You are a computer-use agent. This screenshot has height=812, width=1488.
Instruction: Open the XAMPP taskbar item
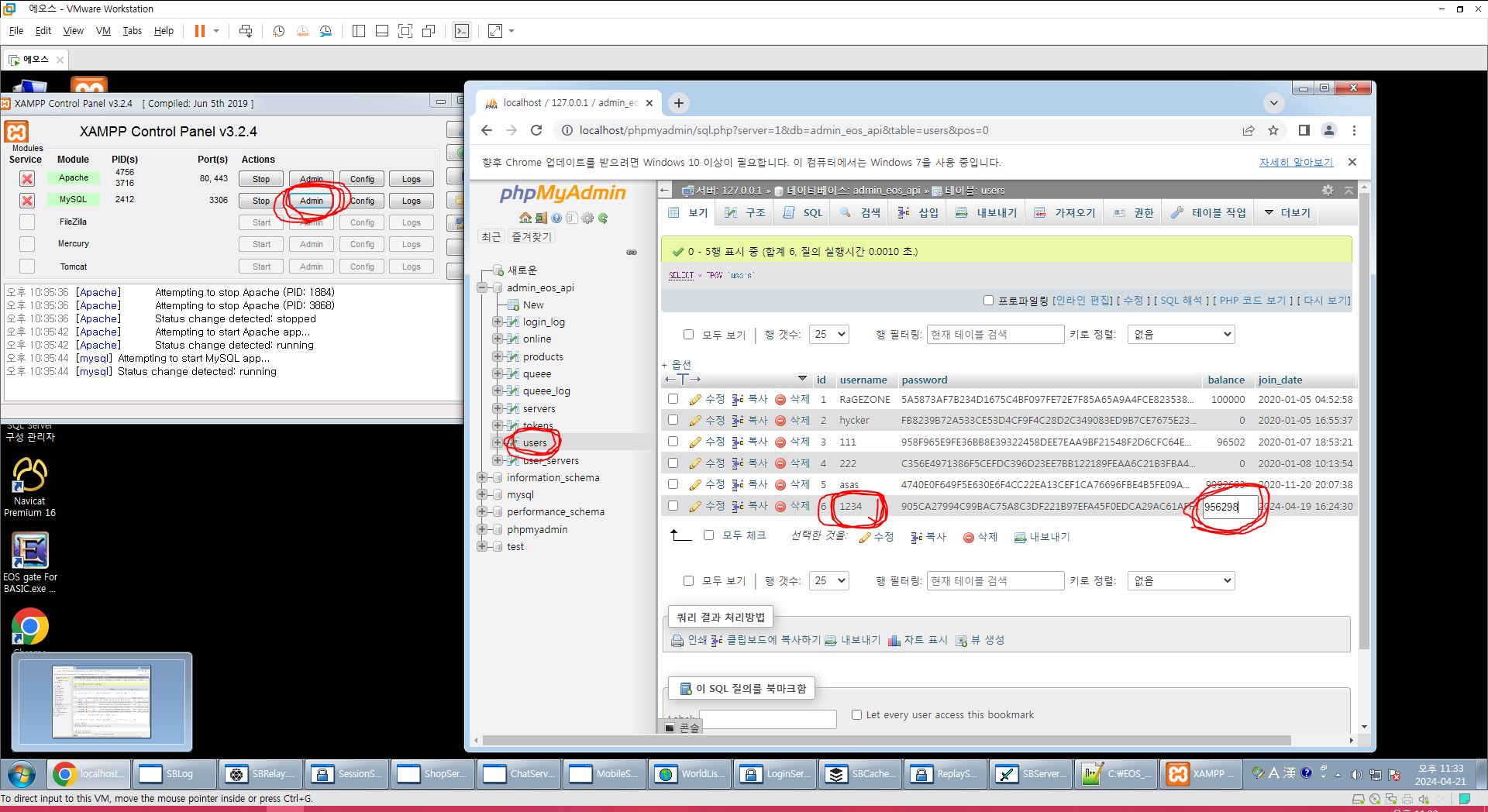[x=1200, y=773]
